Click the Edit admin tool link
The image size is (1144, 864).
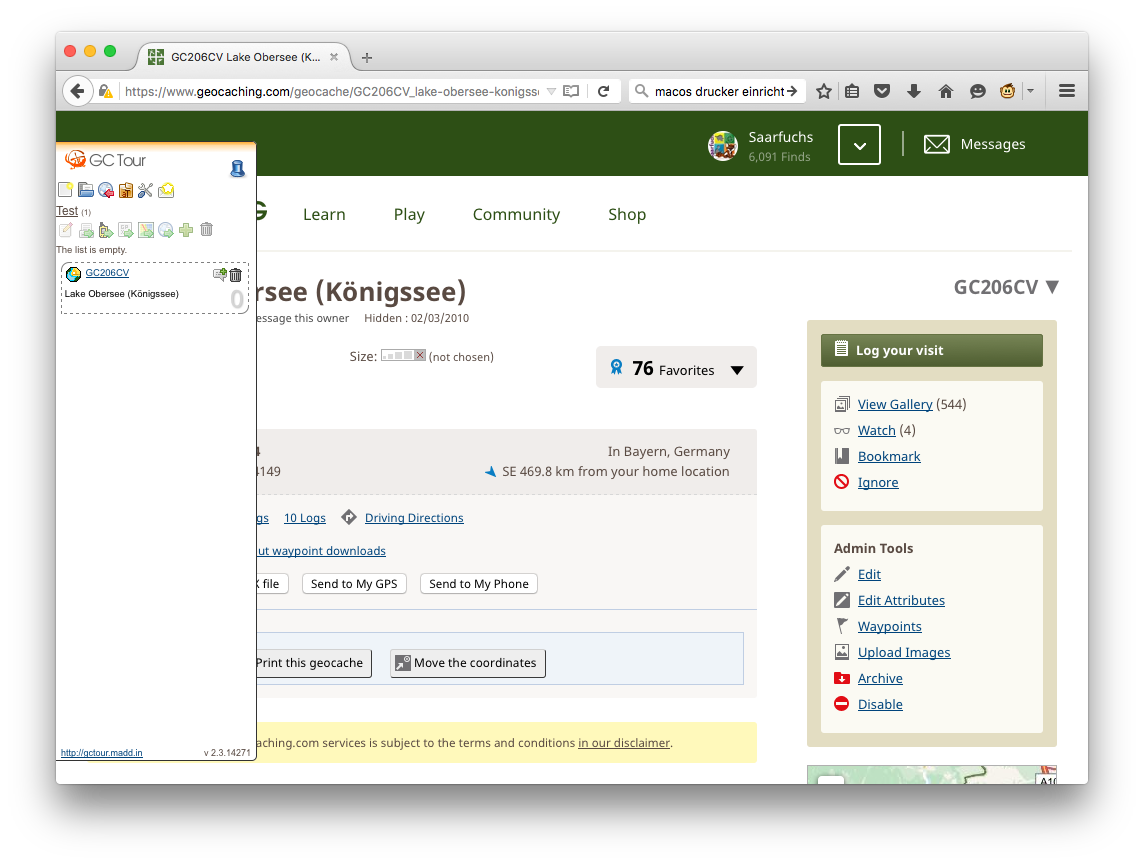[x=869, y=574]
